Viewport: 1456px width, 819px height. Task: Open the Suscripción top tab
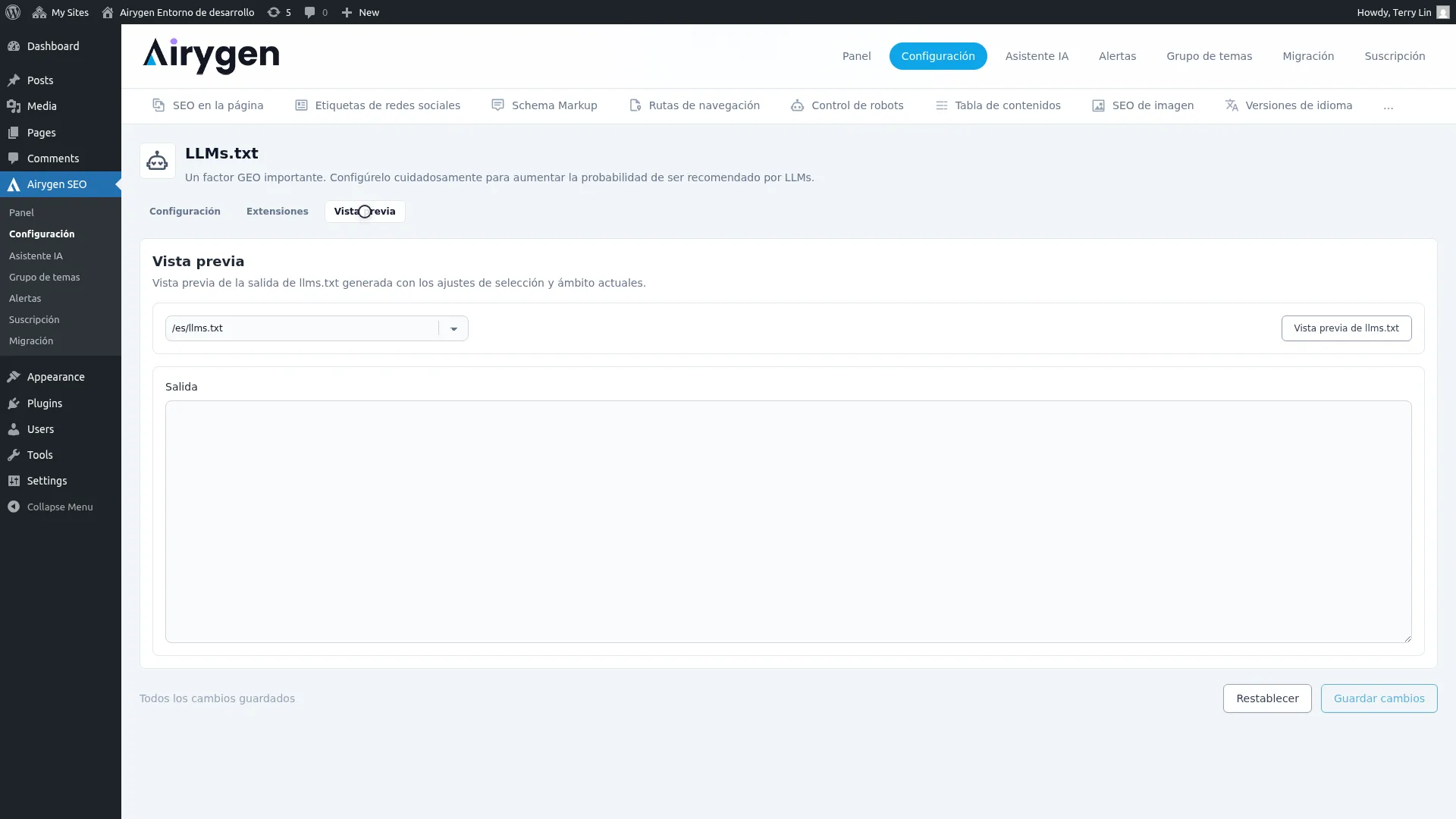pyautogui.click(x=1395, y=56)
